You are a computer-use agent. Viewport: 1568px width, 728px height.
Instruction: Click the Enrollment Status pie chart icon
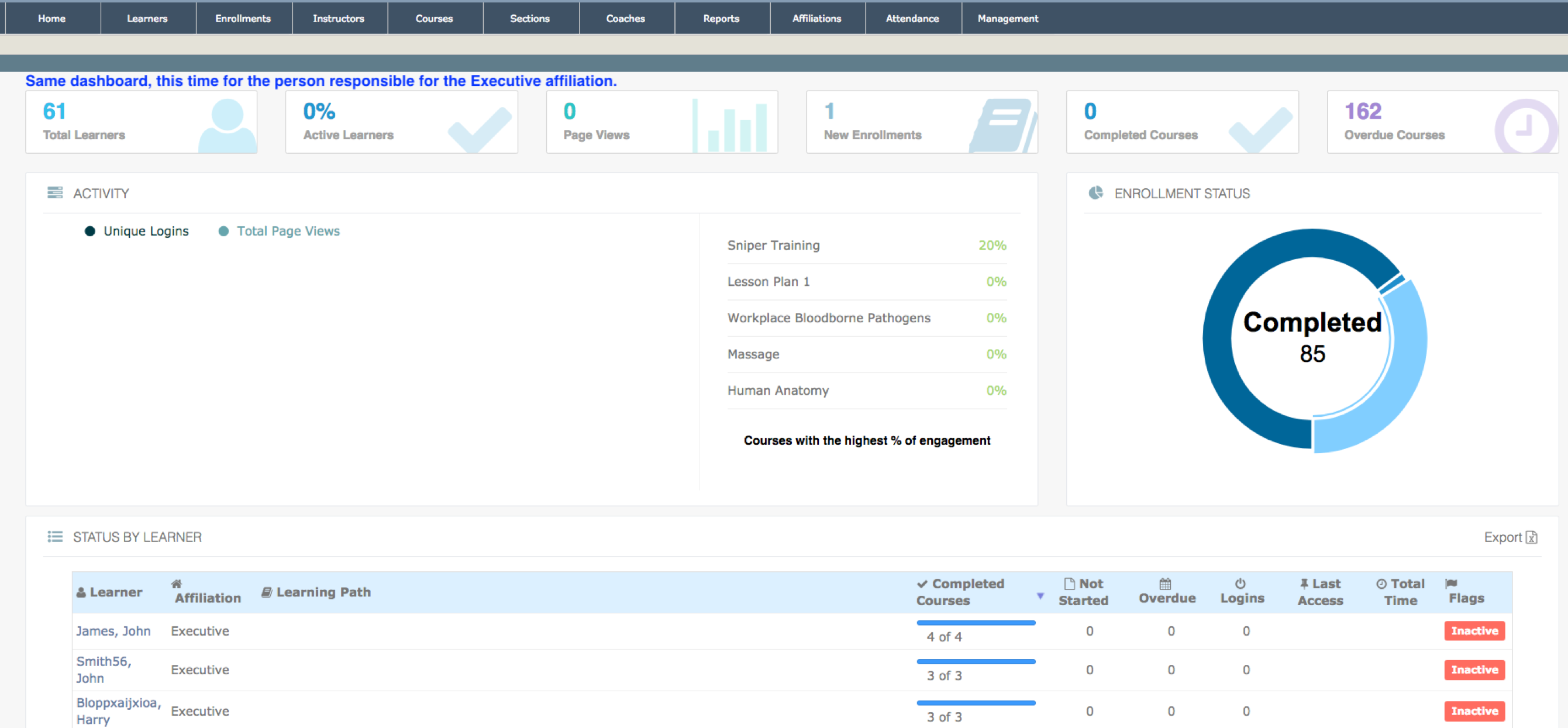pyautogui.click(x=1095, y=193)
